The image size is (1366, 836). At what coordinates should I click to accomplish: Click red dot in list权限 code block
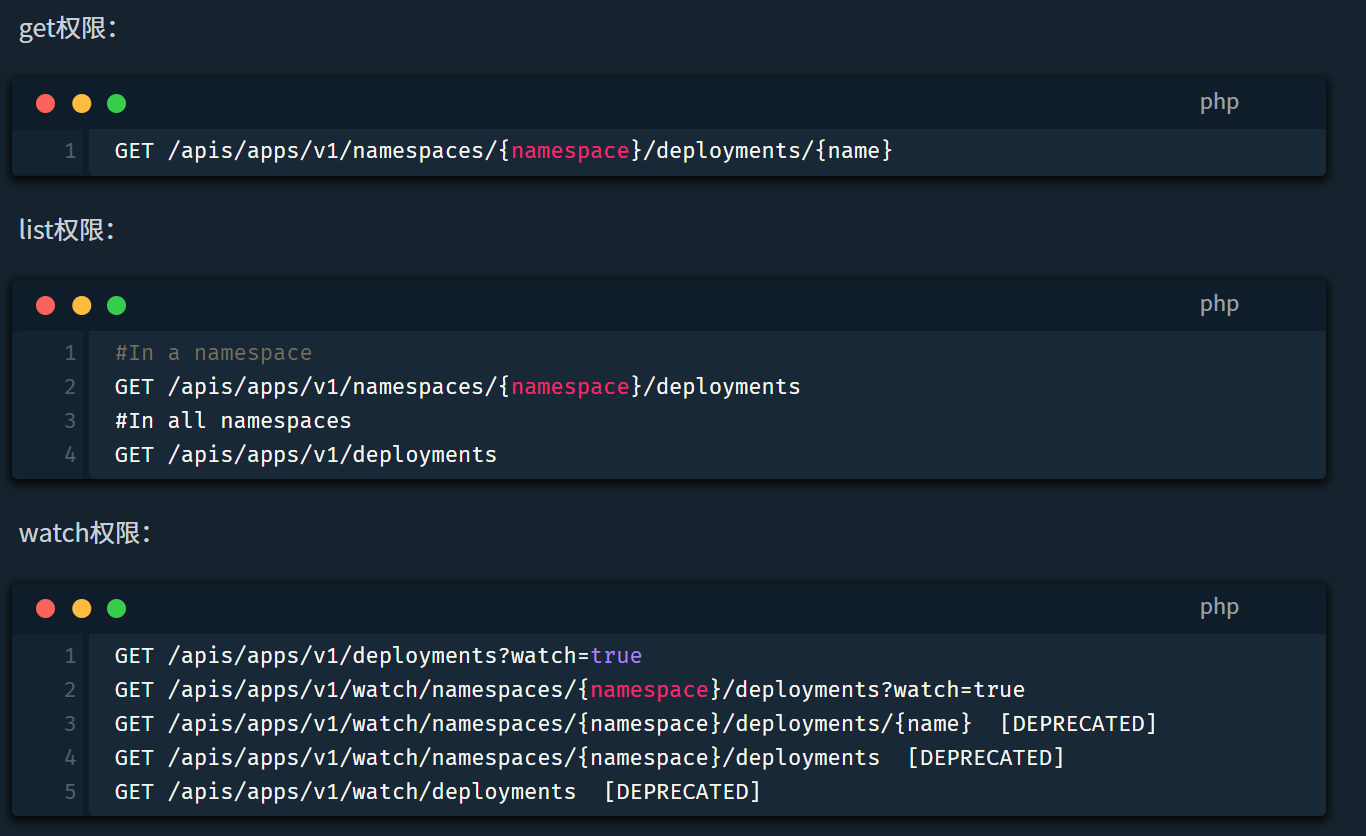(x=45, y=305)
